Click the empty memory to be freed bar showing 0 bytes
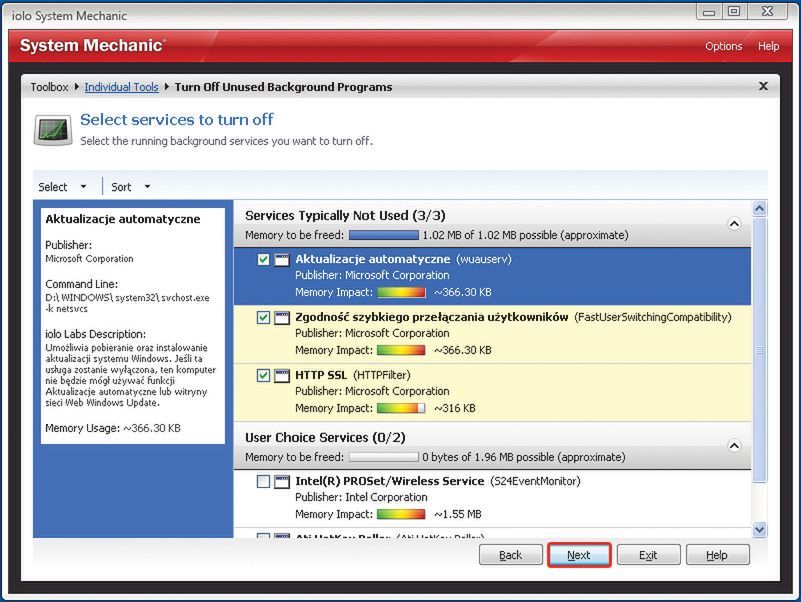 384,457
